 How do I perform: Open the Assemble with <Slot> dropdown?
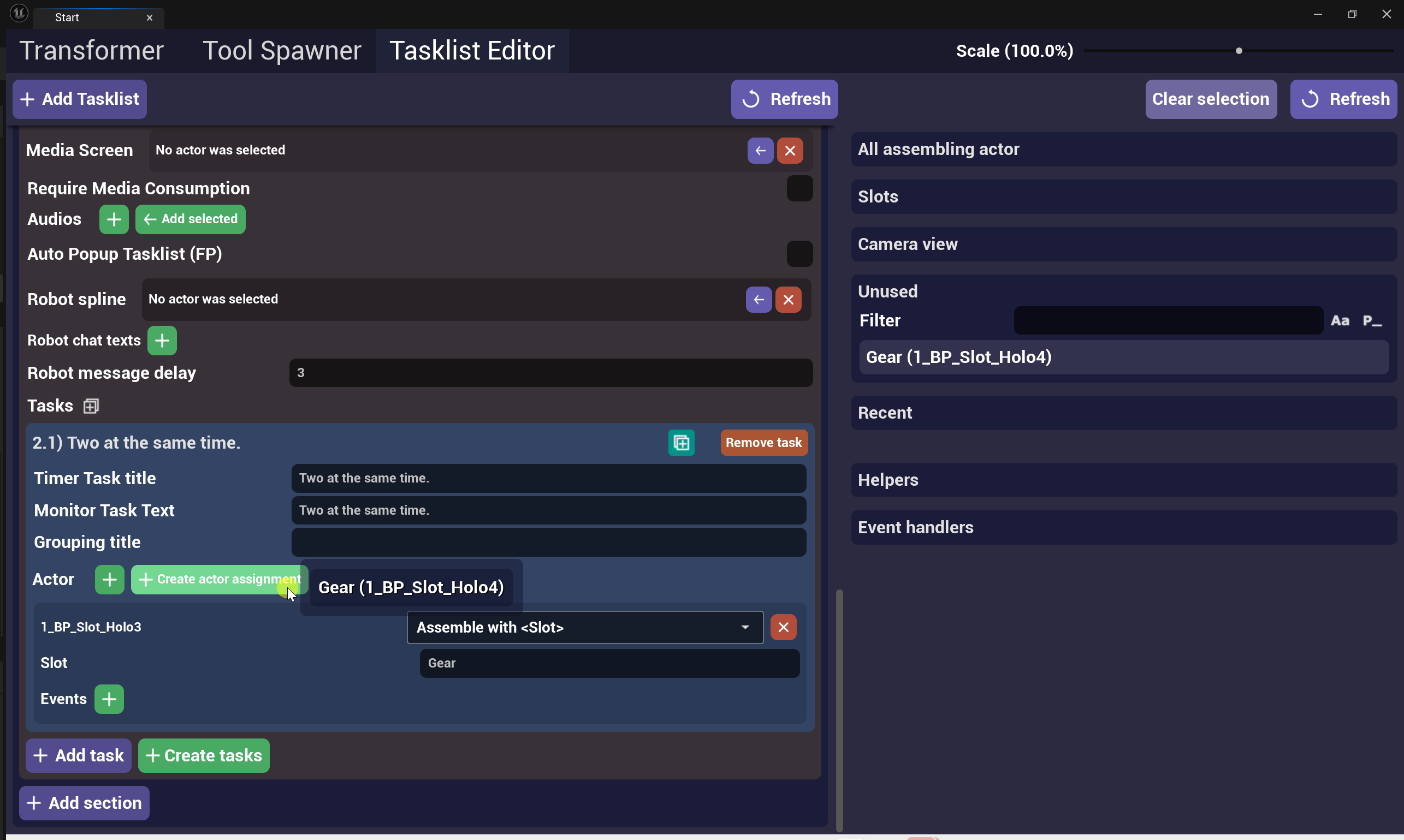pyautogui.click(x=584, y=627)
